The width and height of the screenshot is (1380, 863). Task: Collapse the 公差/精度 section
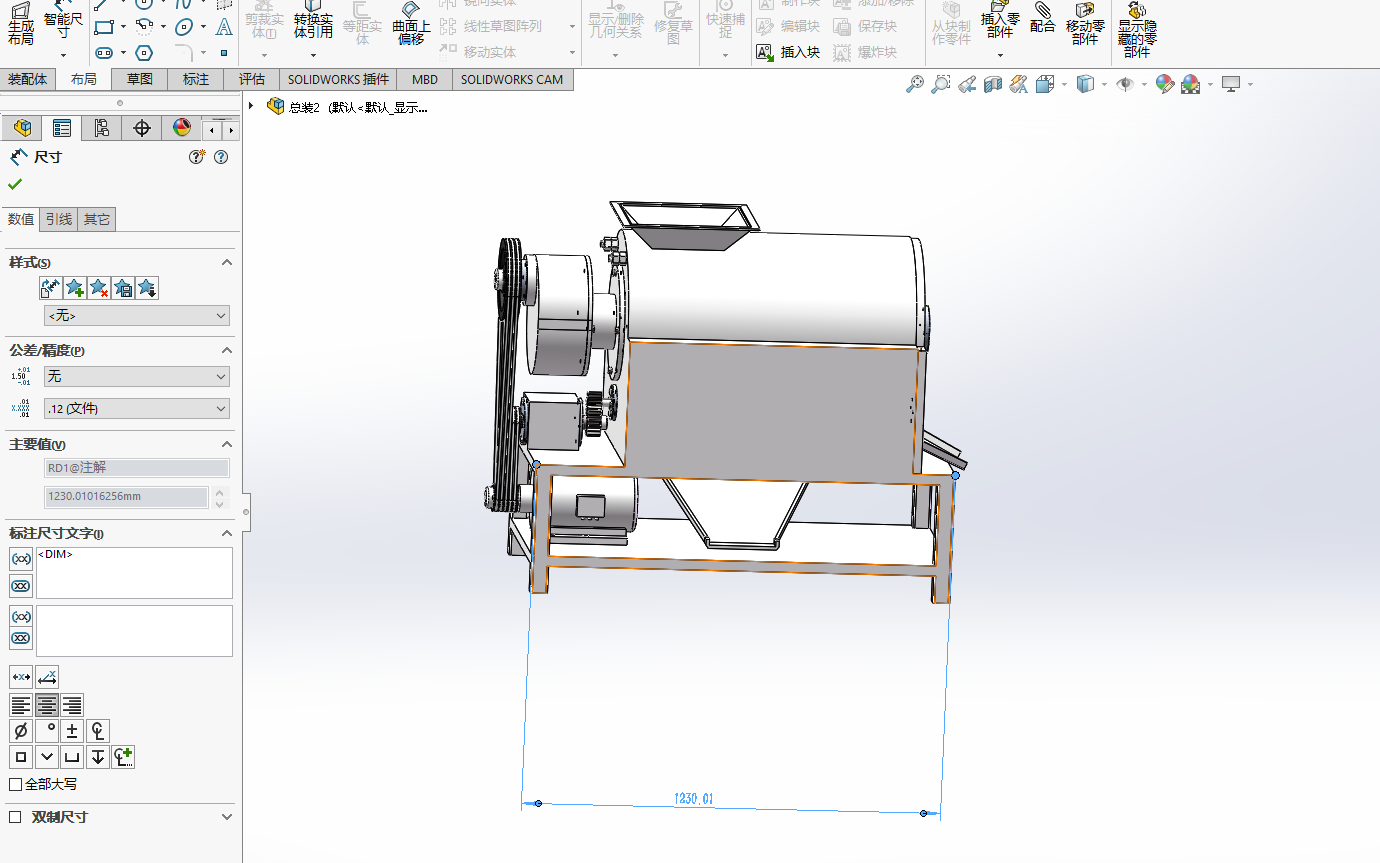(226, 350)
